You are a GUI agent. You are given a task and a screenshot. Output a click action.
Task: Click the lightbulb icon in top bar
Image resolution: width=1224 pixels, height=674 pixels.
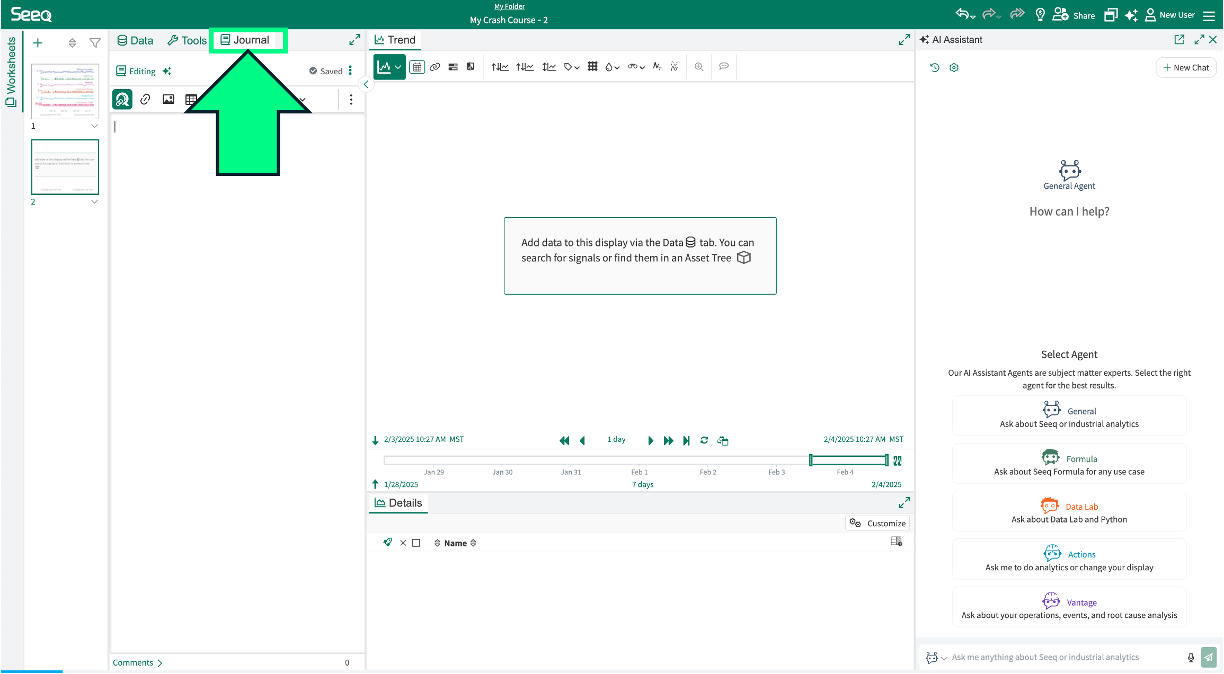pos(1040,15)
